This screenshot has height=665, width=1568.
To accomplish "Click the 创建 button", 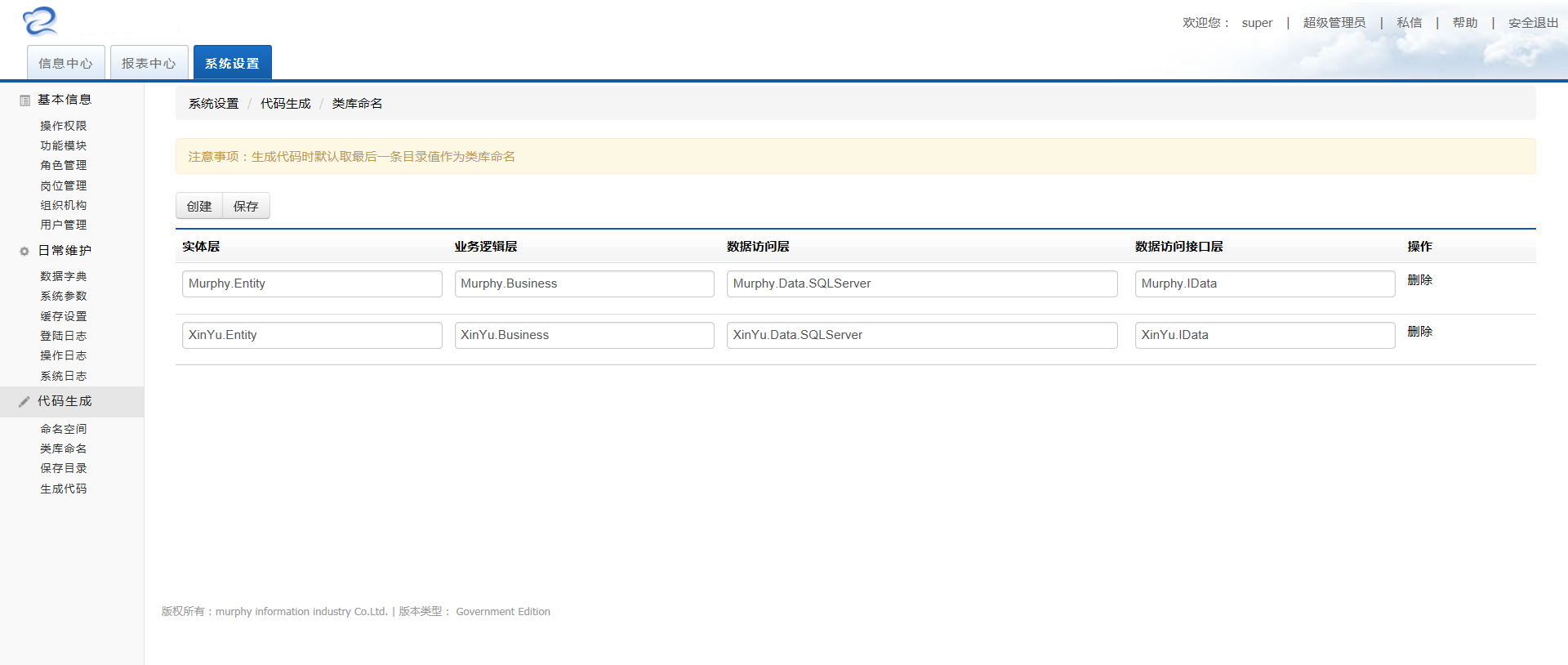I will (199, 206).
